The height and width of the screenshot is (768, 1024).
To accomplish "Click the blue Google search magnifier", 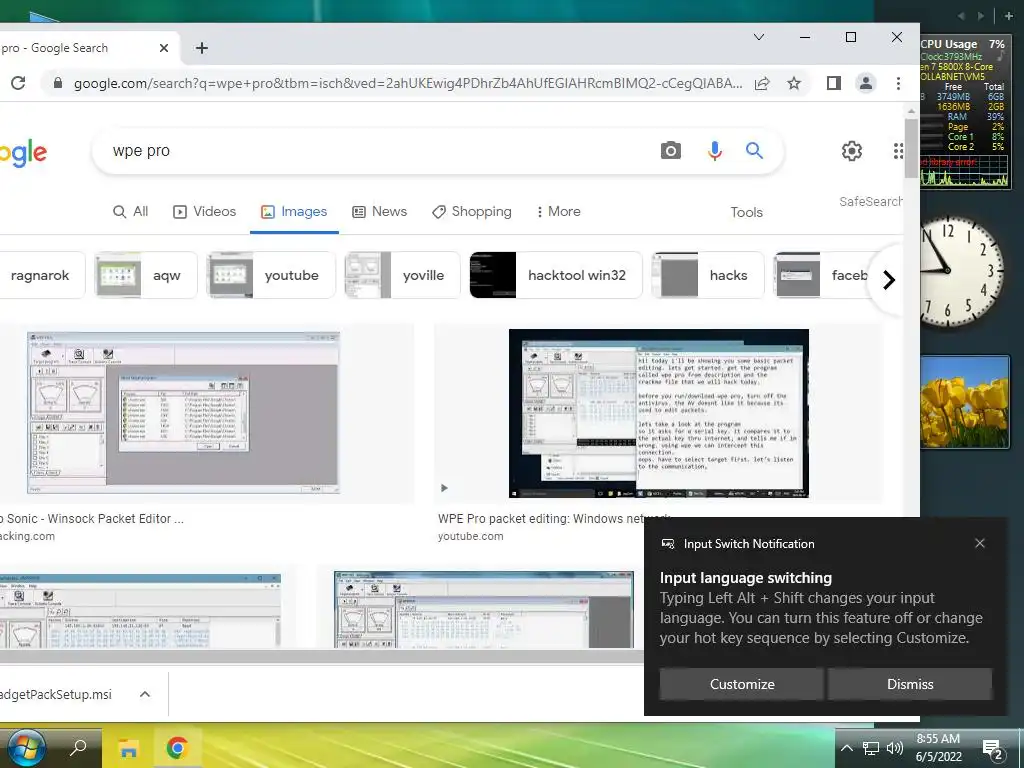I will (754, 151).
